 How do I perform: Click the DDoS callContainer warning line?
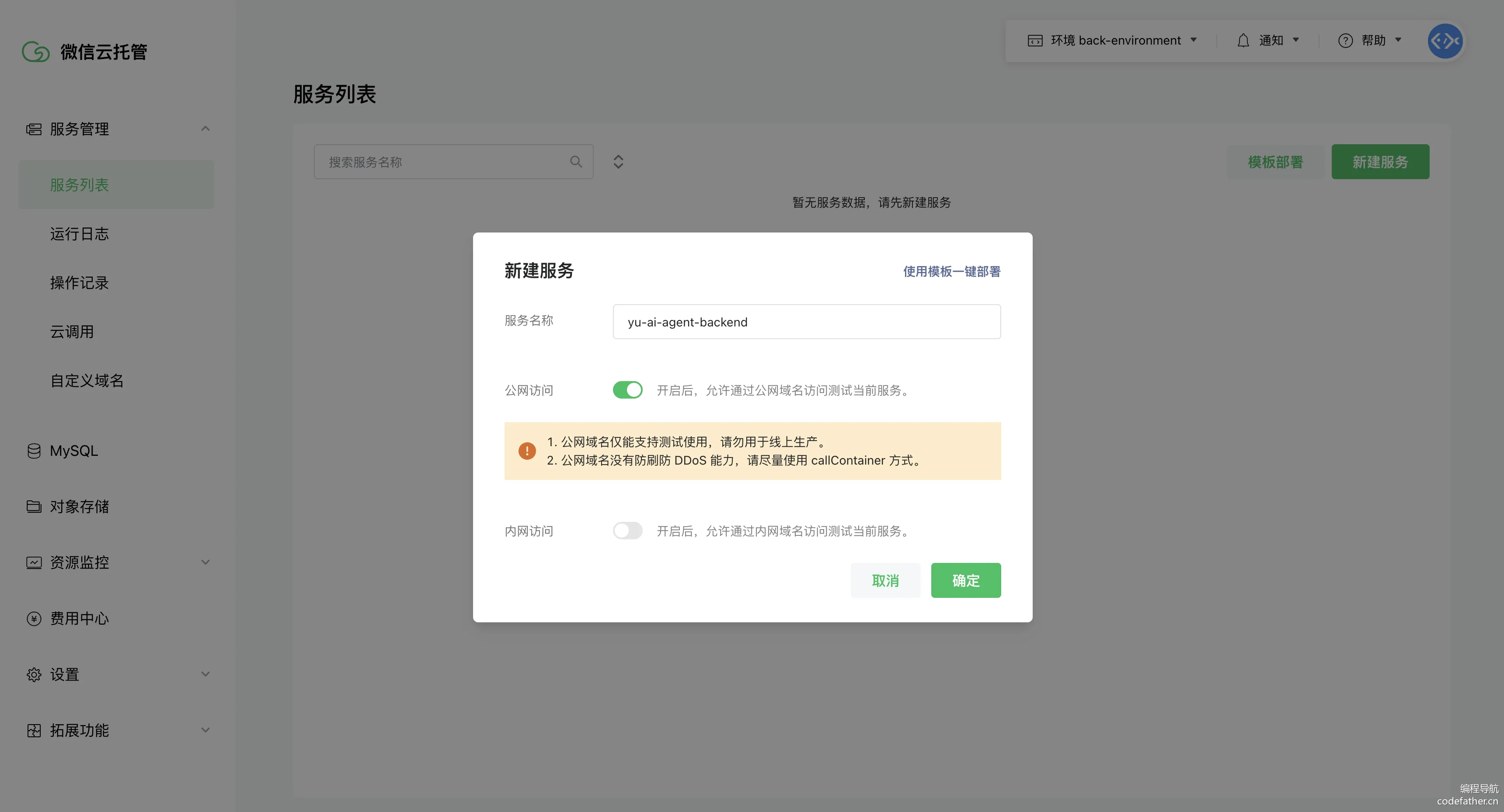pos(735,460)
